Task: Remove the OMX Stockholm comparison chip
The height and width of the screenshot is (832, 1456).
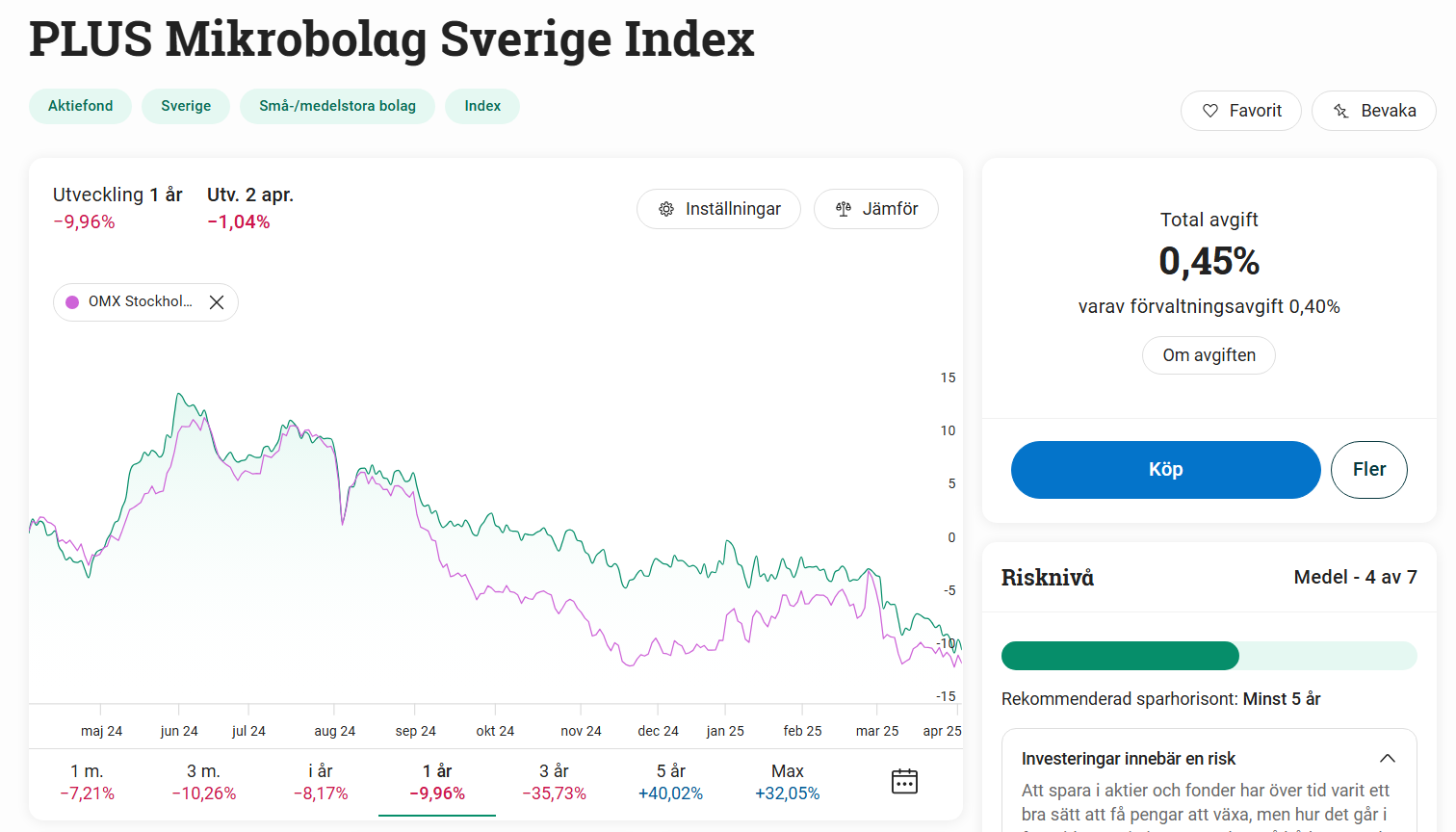Action: (x=217, y=302)
